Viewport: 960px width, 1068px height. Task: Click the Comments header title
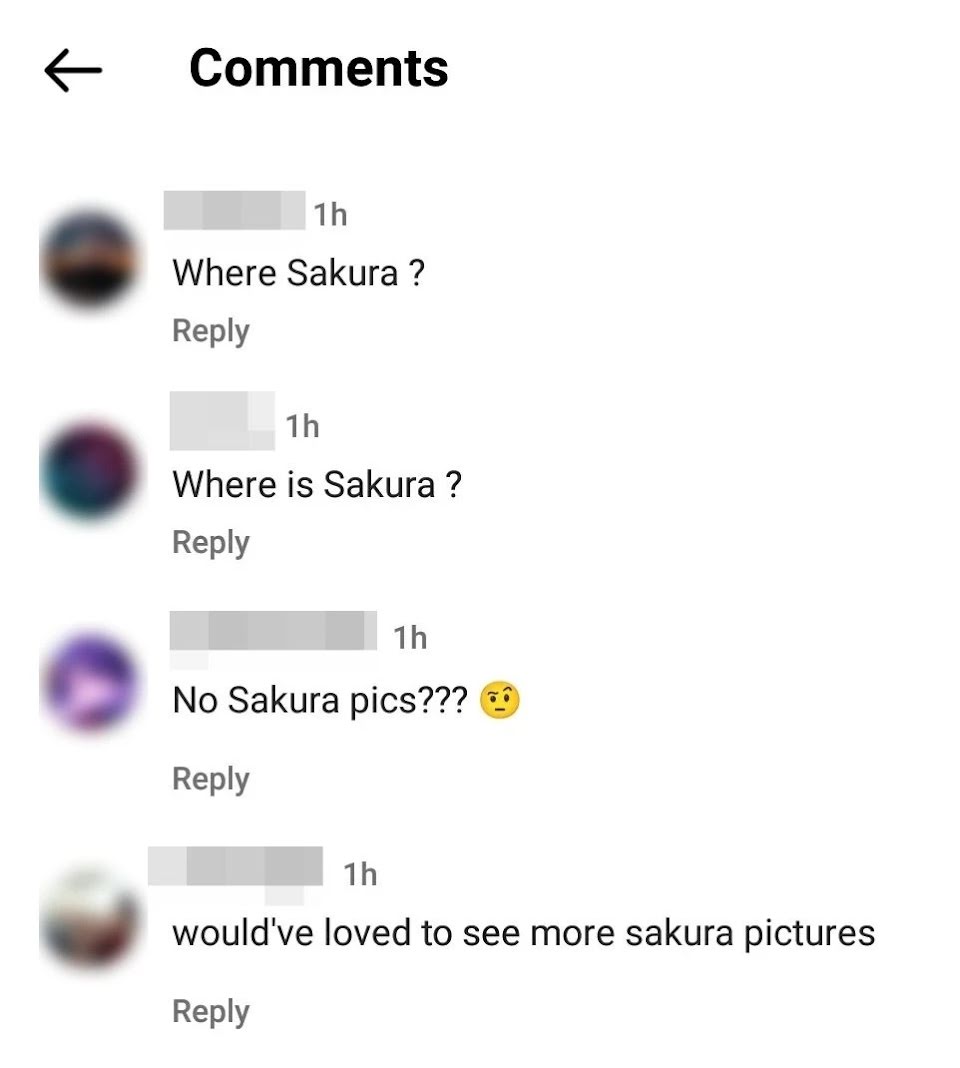pyautogui.click(x=319, y=68)
